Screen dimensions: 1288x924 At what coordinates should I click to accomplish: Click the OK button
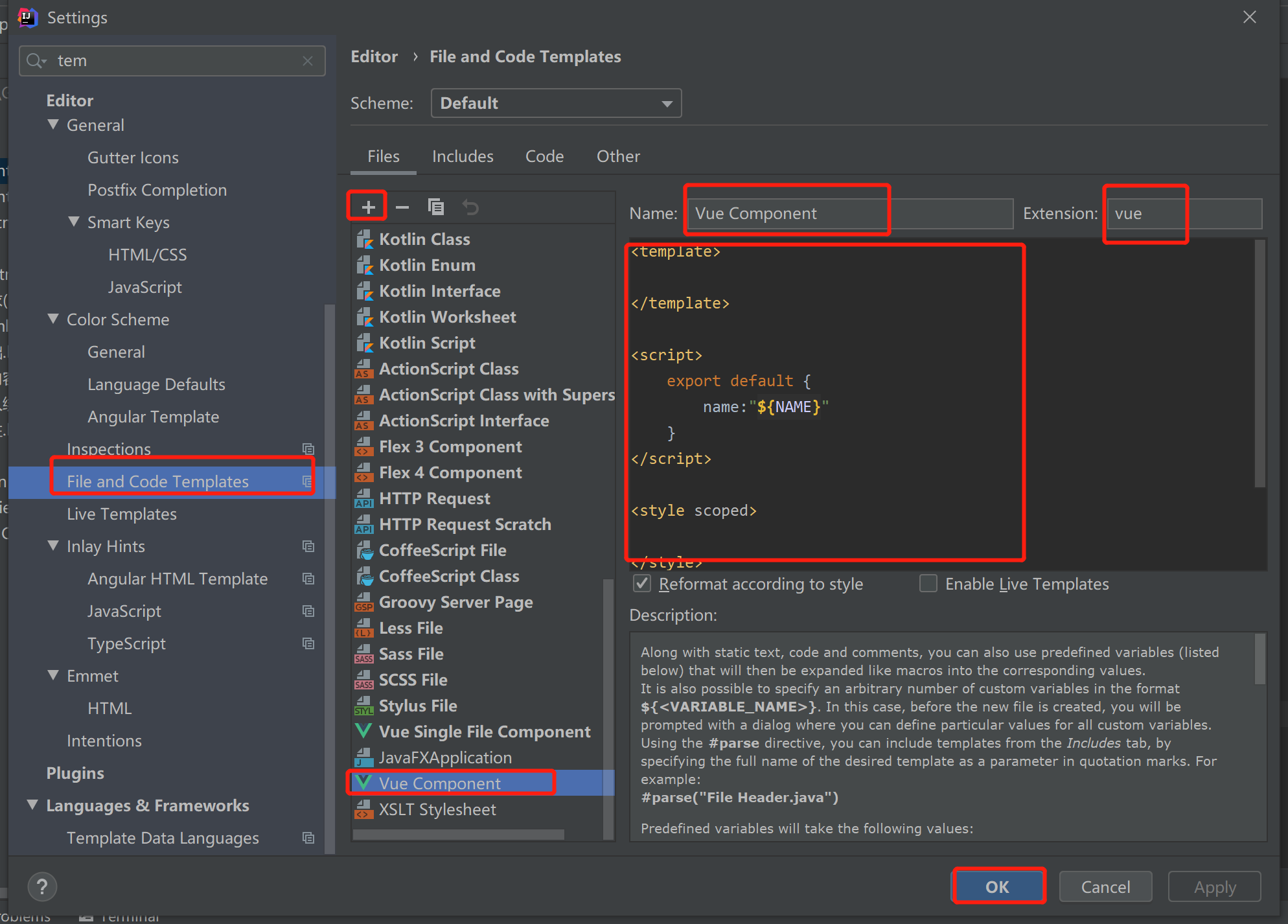[x=997, y=886]
